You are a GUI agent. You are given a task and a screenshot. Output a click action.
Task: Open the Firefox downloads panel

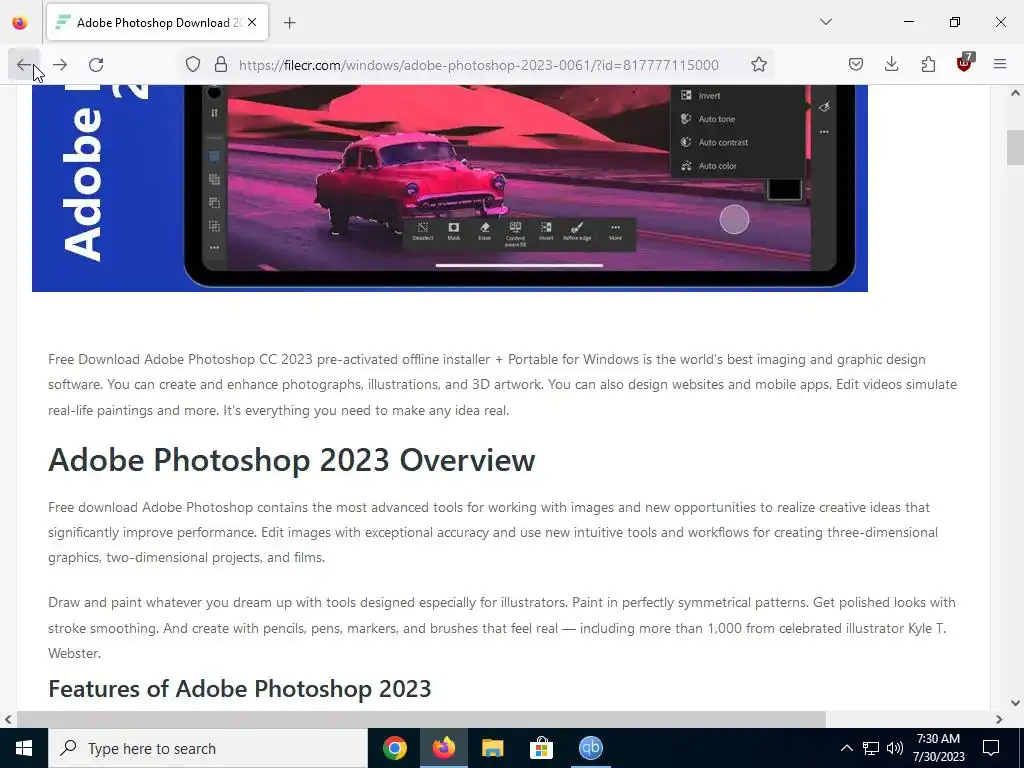tap(891, 65)
